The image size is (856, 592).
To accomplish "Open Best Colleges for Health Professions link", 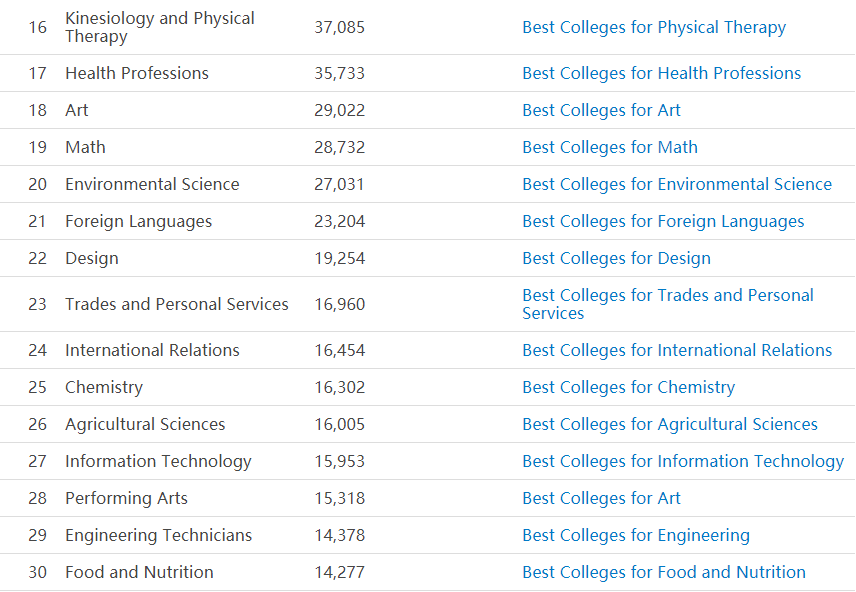I will click(662, 73).
